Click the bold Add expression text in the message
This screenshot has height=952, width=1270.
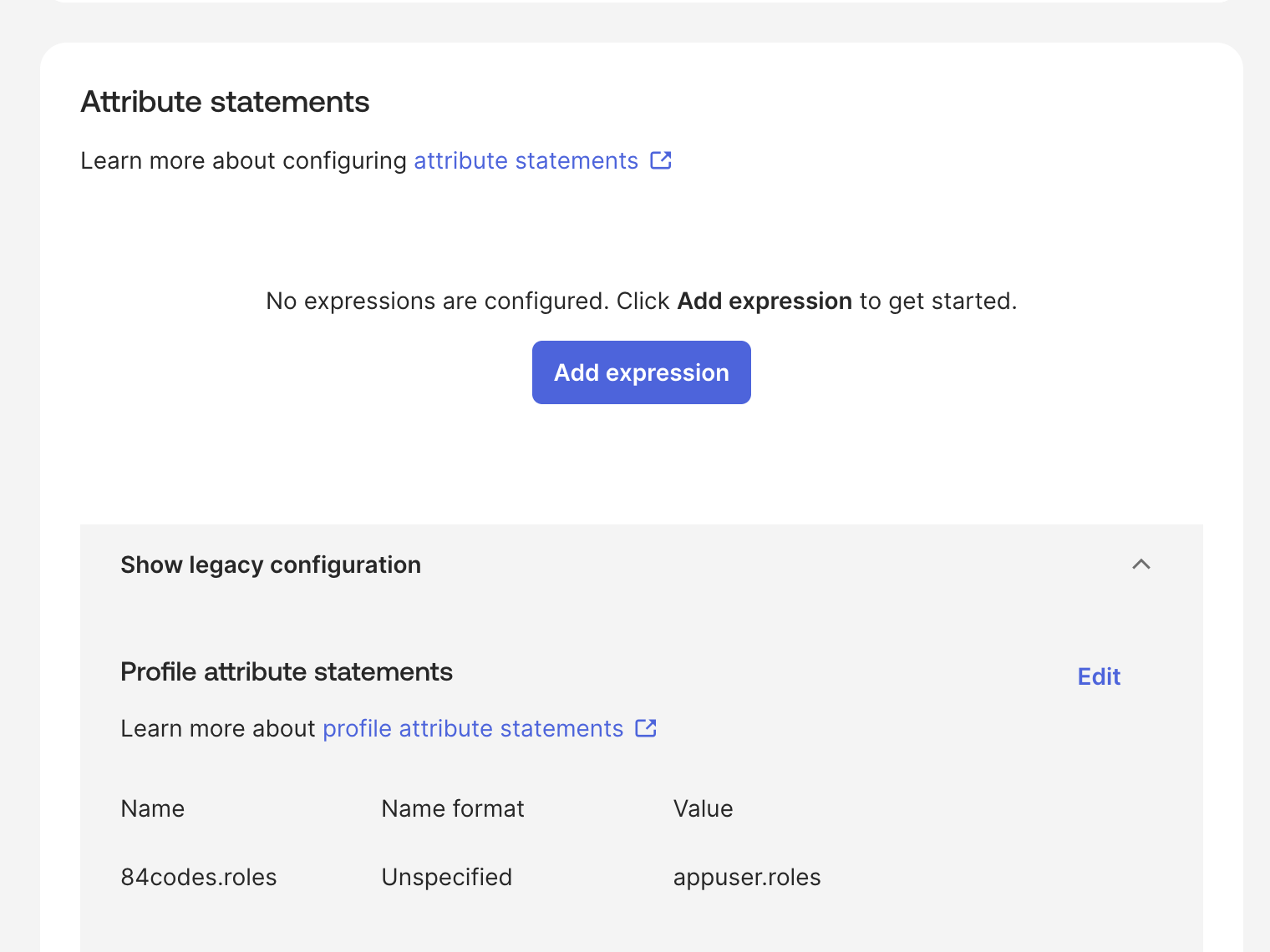click(764, 301)
